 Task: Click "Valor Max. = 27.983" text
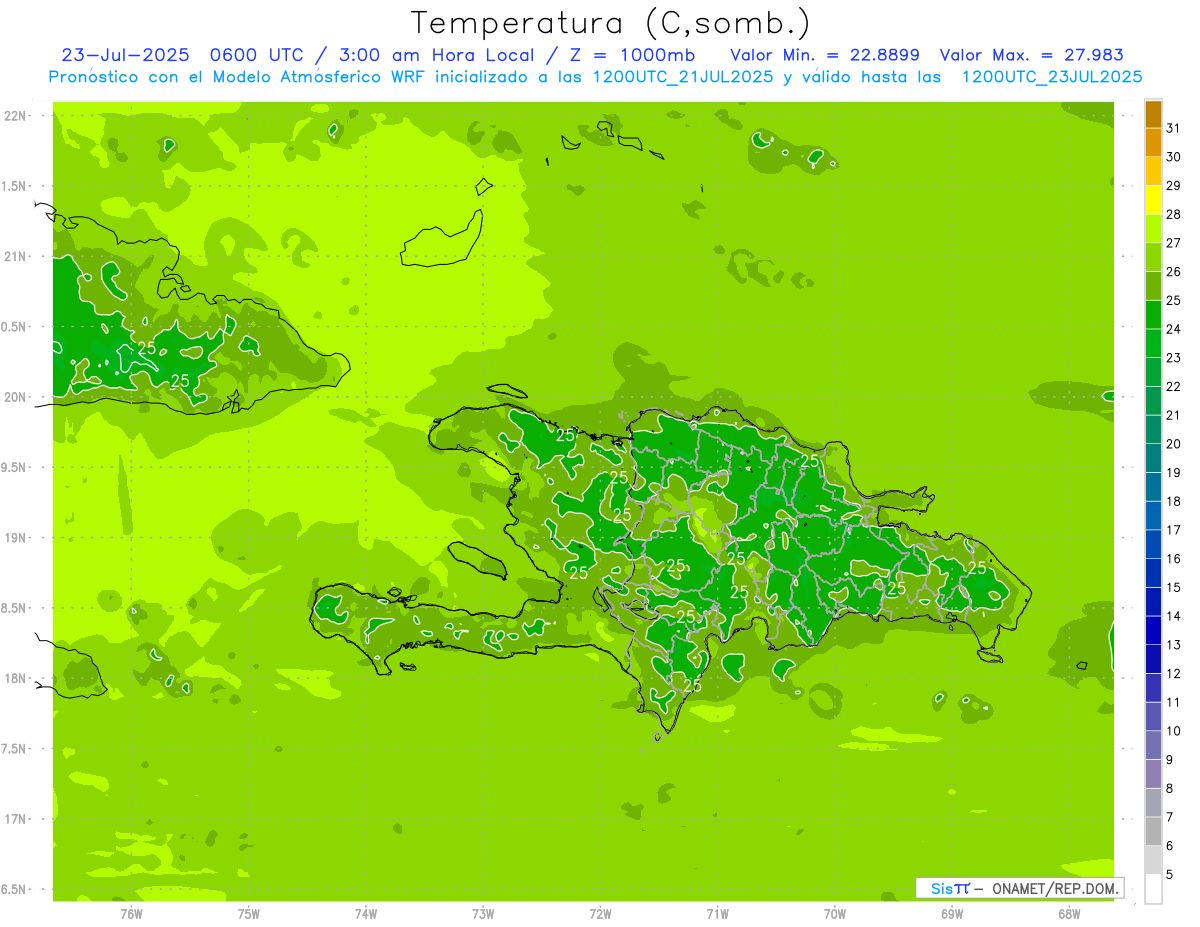point(1032,55)
